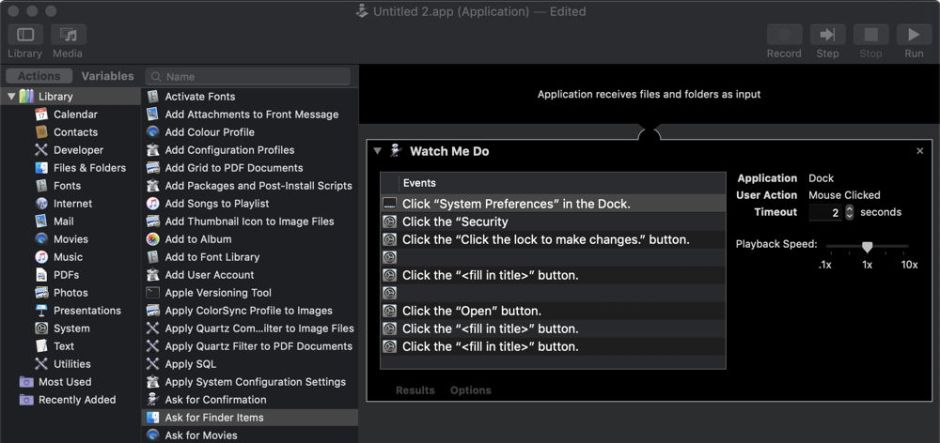
Task: Click the Step workflow icon
Action: tap(827, 35)
